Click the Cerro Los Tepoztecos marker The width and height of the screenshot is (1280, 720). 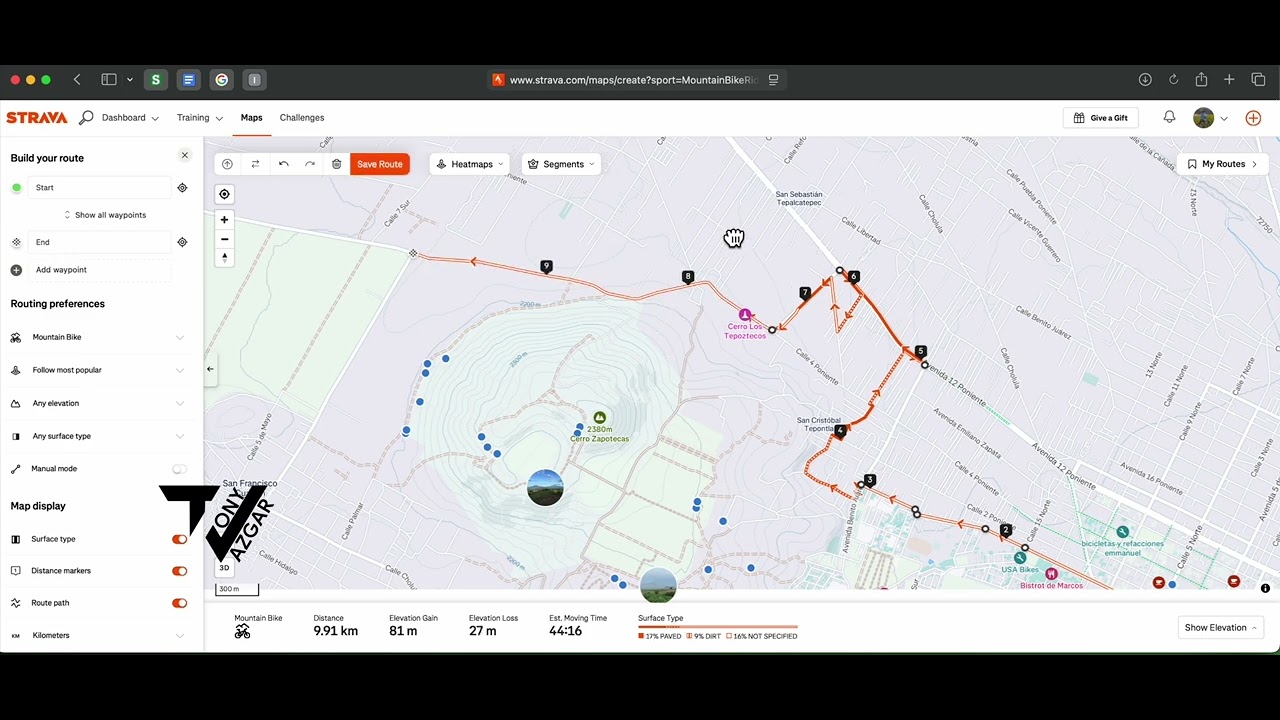tap(744, 315)
